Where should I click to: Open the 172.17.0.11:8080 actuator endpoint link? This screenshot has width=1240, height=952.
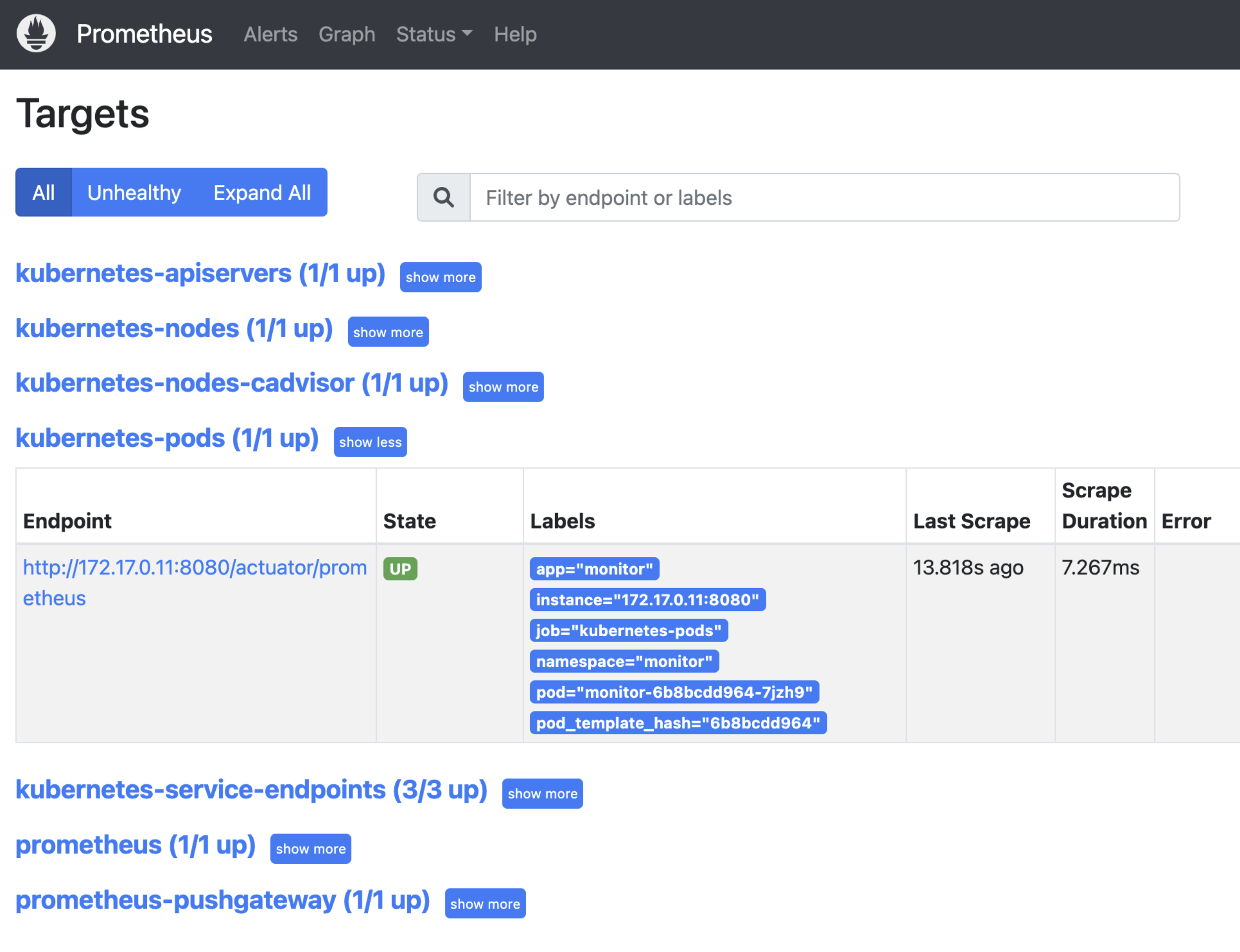[194, 583]
